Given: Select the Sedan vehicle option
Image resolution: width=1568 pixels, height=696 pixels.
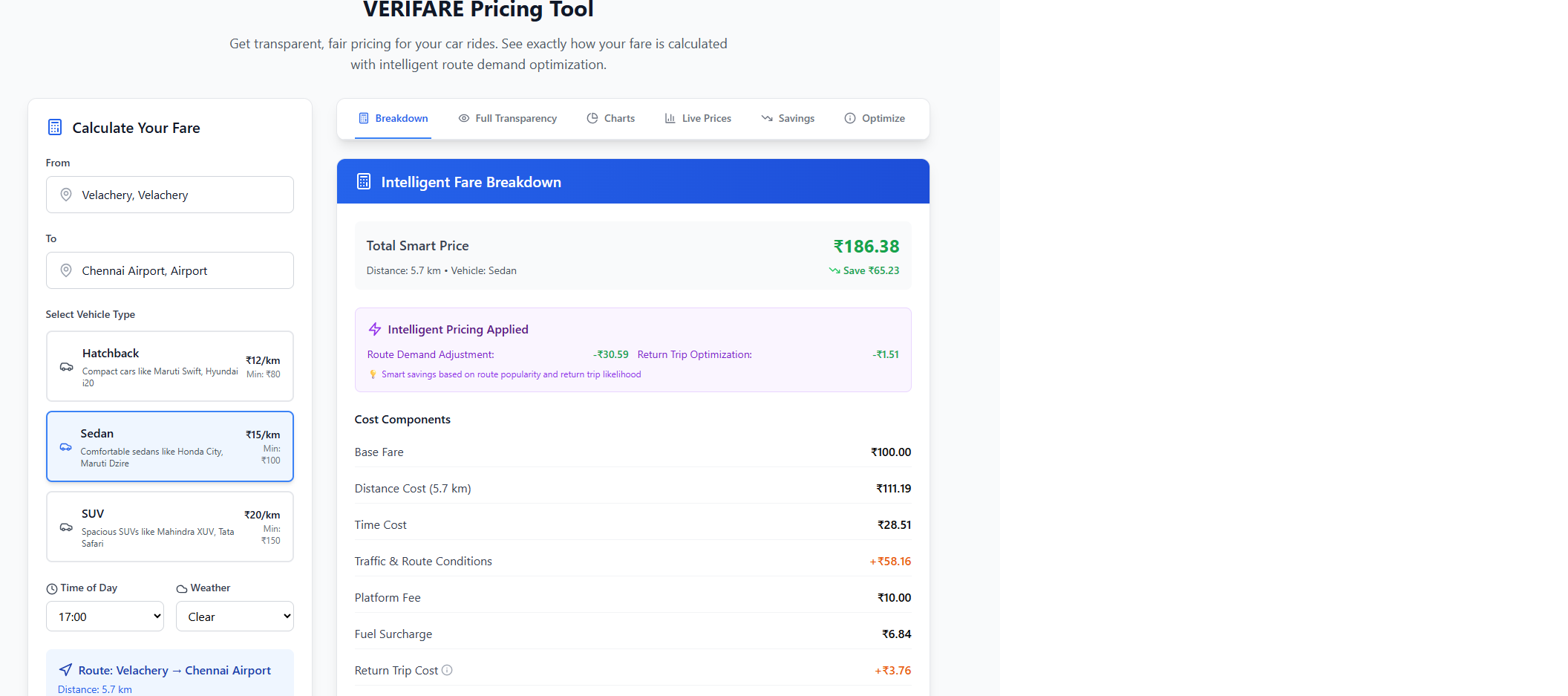Looking at the screenshot, I should (170, 446).
